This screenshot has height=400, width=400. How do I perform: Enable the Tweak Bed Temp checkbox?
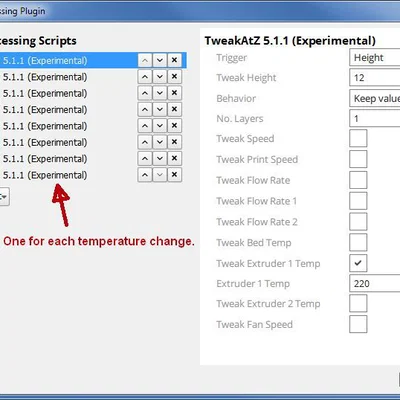tap(358, 242)
